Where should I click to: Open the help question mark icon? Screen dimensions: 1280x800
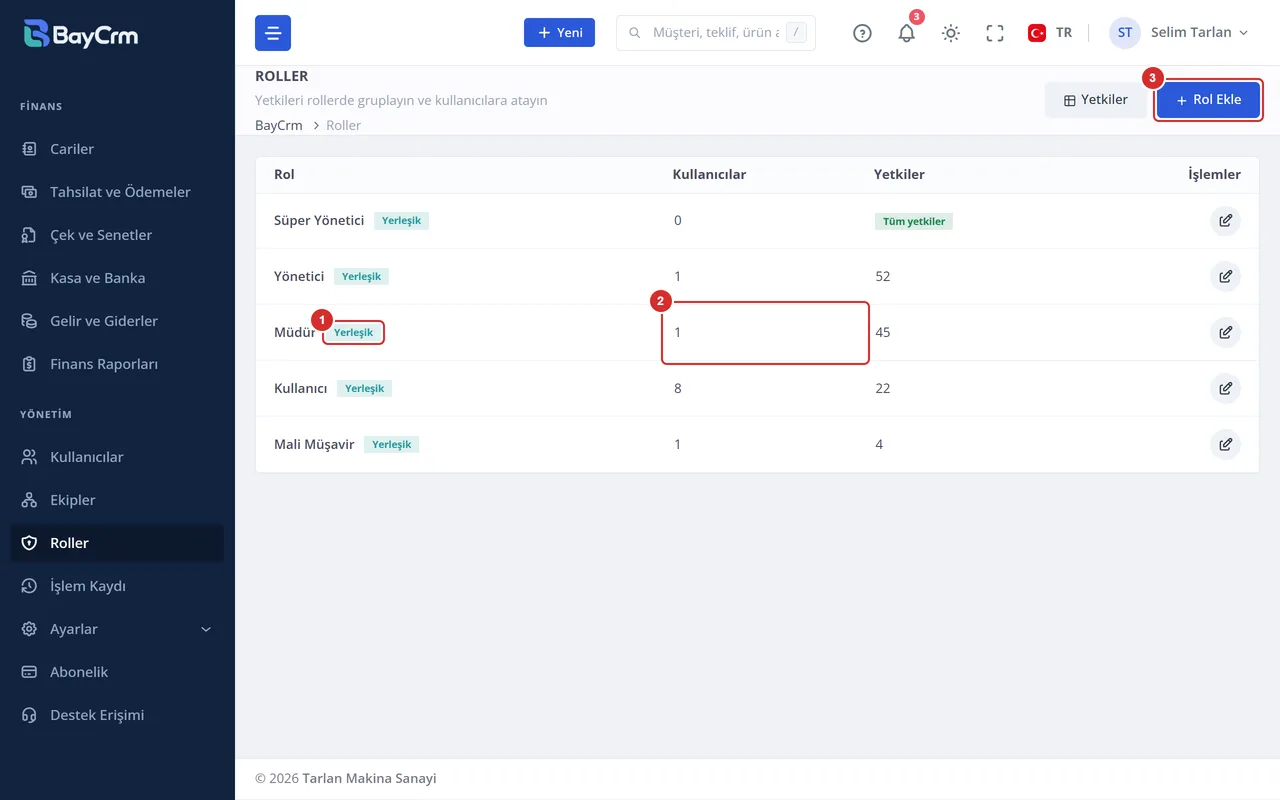tap(862, 33)
